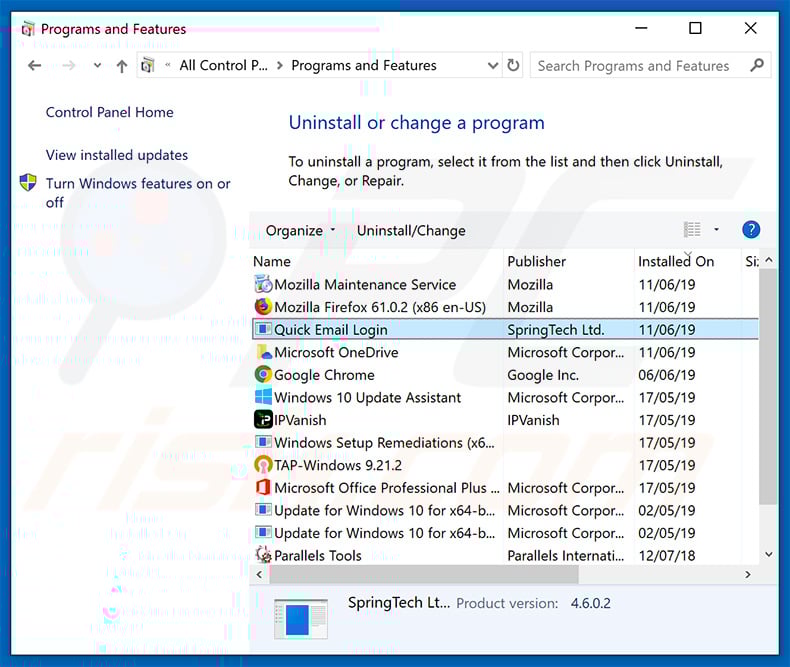Select Google Chrome entry

[324, 375]
